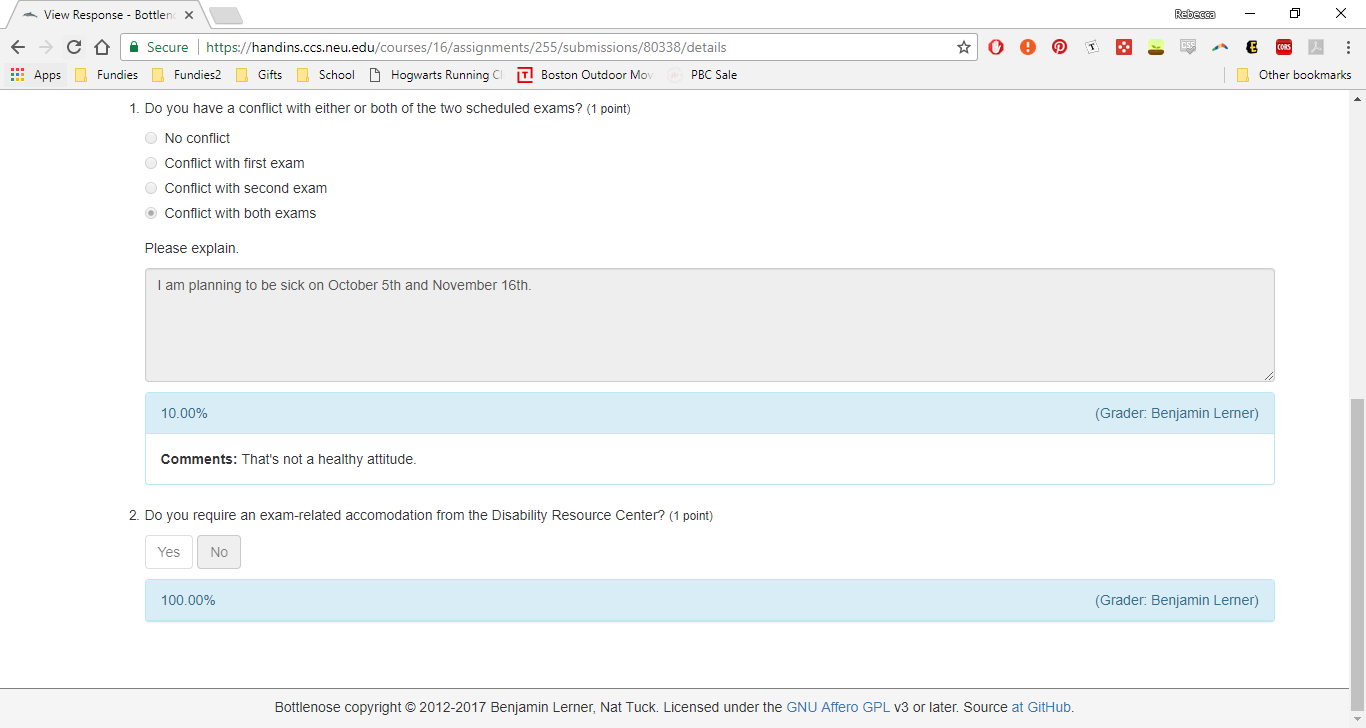This screenshot has height=728, width=1366.
Task: Go to the browser home page
Action: pyautogui.click(x=102, y=47)
